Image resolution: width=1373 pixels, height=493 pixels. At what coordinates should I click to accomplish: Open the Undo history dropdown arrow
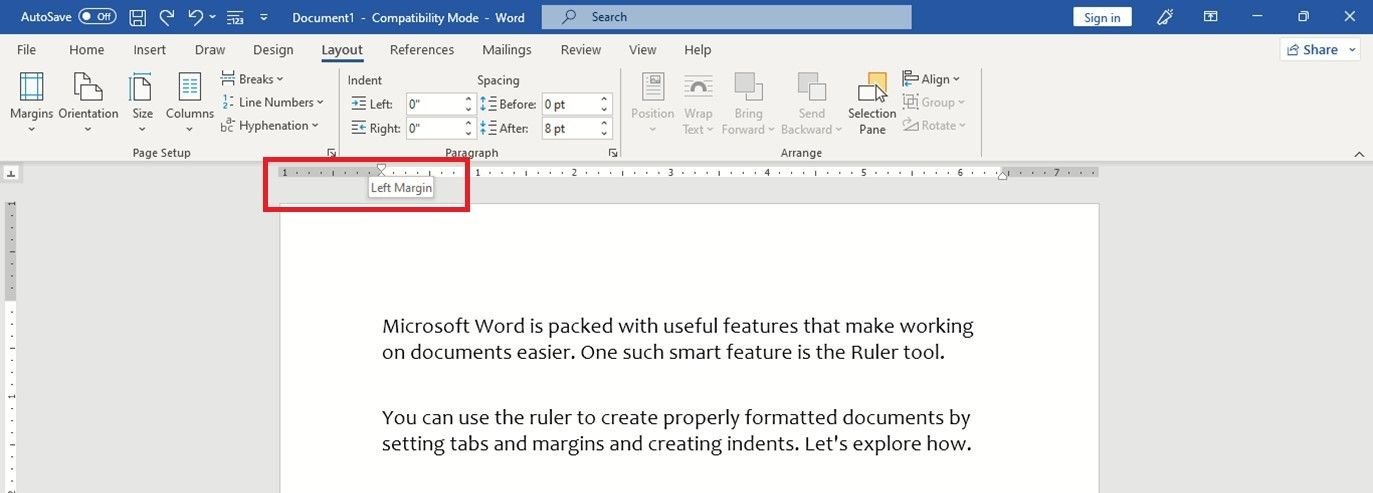tap(213, 17)
